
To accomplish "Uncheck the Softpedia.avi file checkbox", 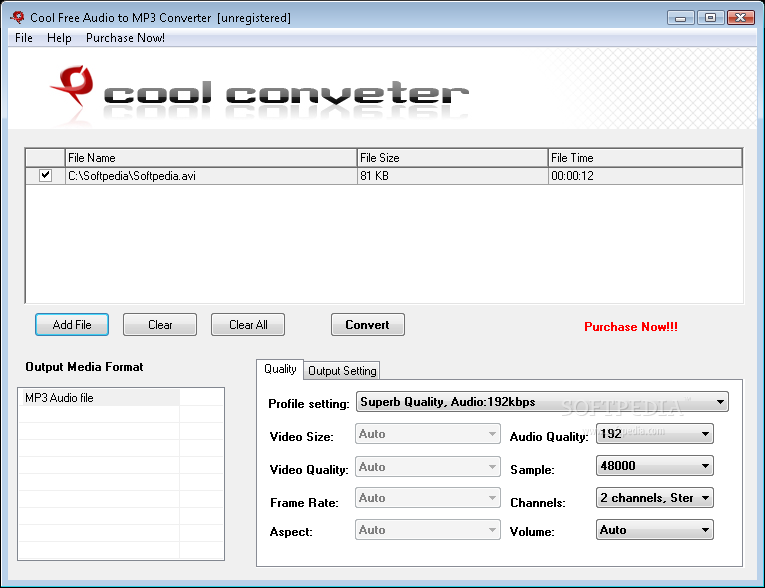I will [x=45, y=175].
